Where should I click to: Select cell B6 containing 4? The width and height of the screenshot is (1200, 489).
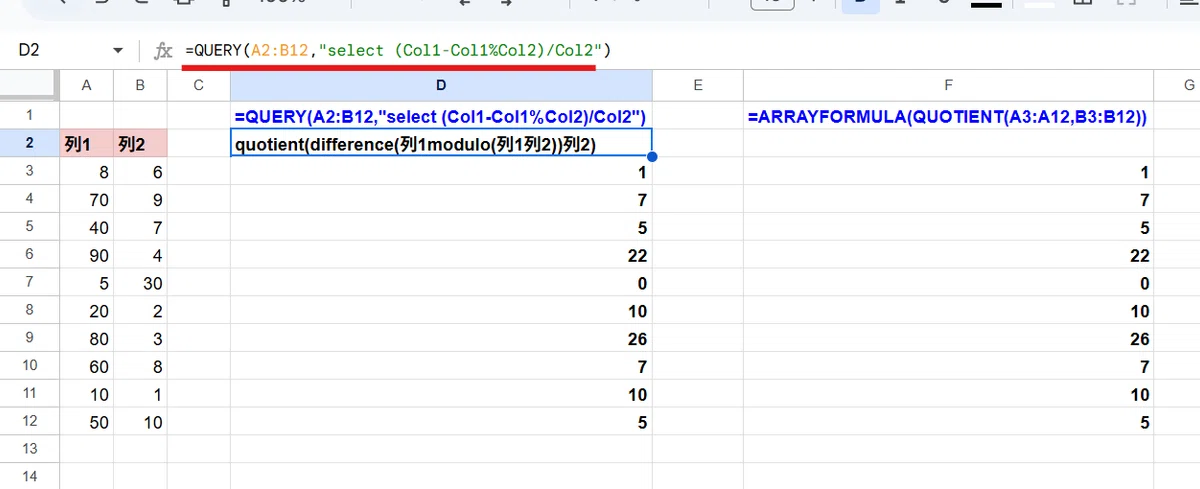point(139,255)
